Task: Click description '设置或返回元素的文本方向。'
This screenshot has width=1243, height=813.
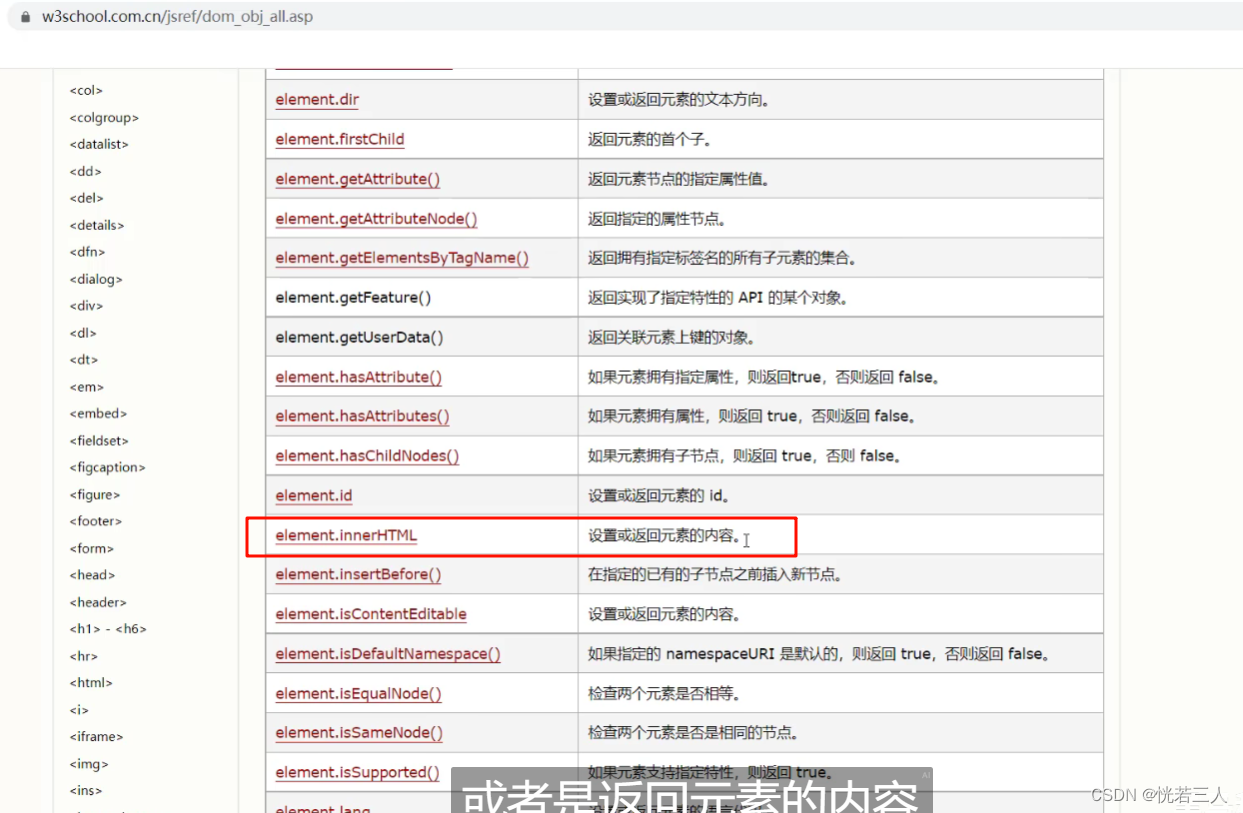Action: 679,100
